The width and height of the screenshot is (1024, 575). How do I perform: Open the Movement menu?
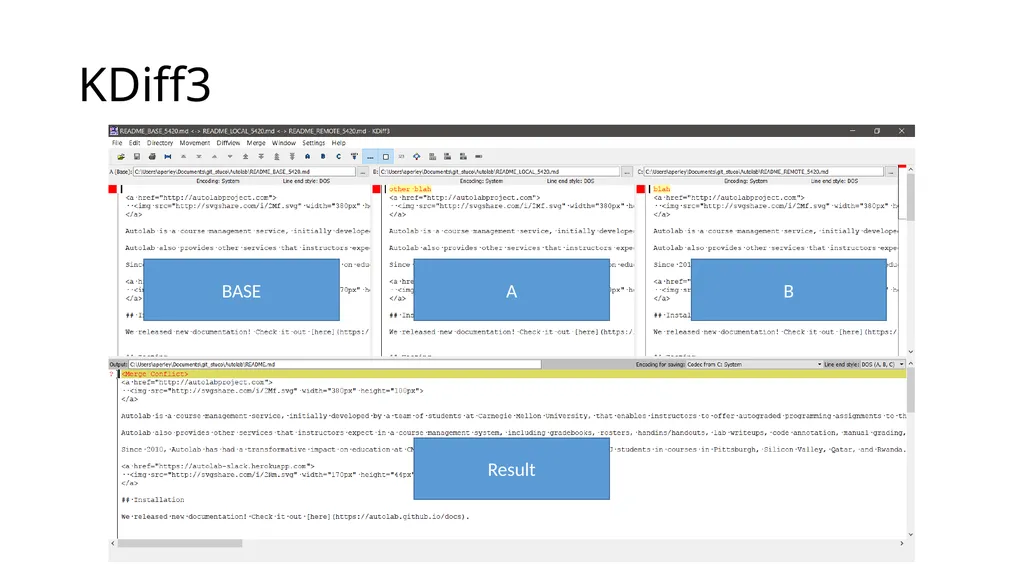pyautogui.click(x=195, y=142)
